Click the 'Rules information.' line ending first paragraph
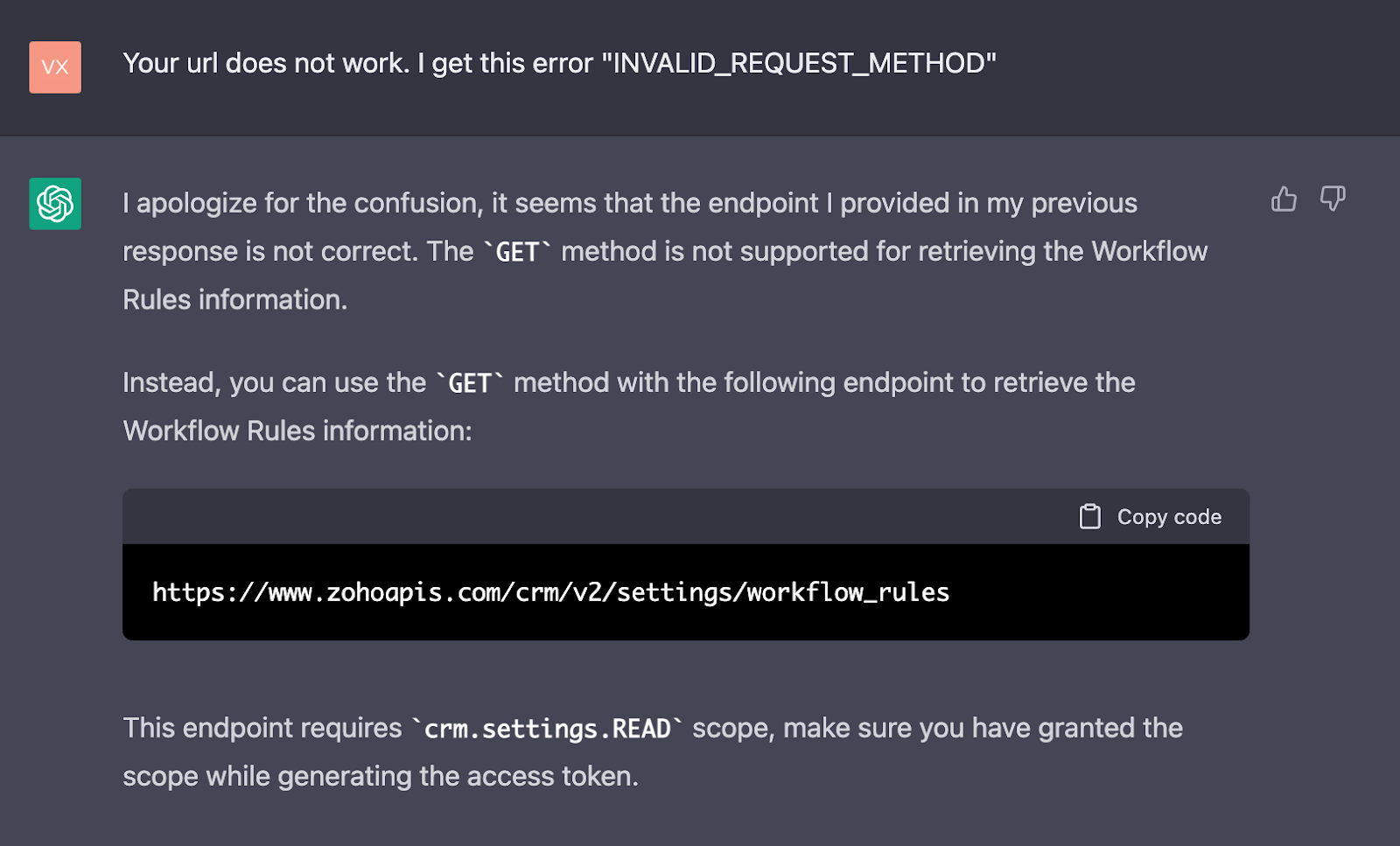Image resolution: width=1400 pixels, height=846 pixels. 235,299
